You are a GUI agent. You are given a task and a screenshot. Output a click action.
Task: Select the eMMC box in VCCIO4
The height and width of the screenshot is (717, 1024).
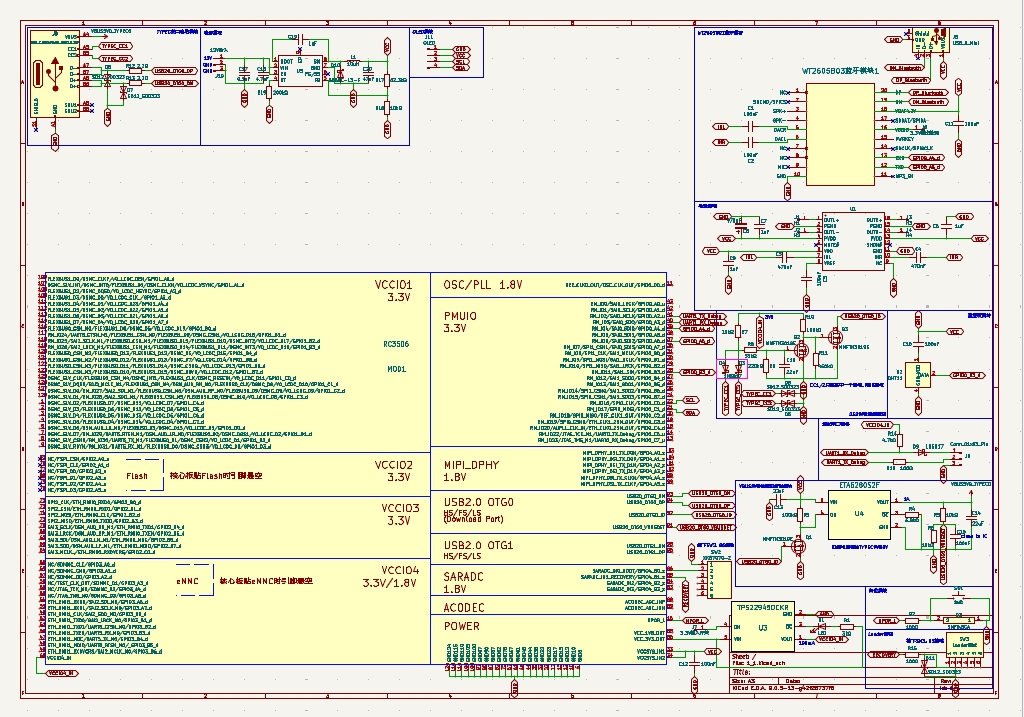(x=188, y=580)
